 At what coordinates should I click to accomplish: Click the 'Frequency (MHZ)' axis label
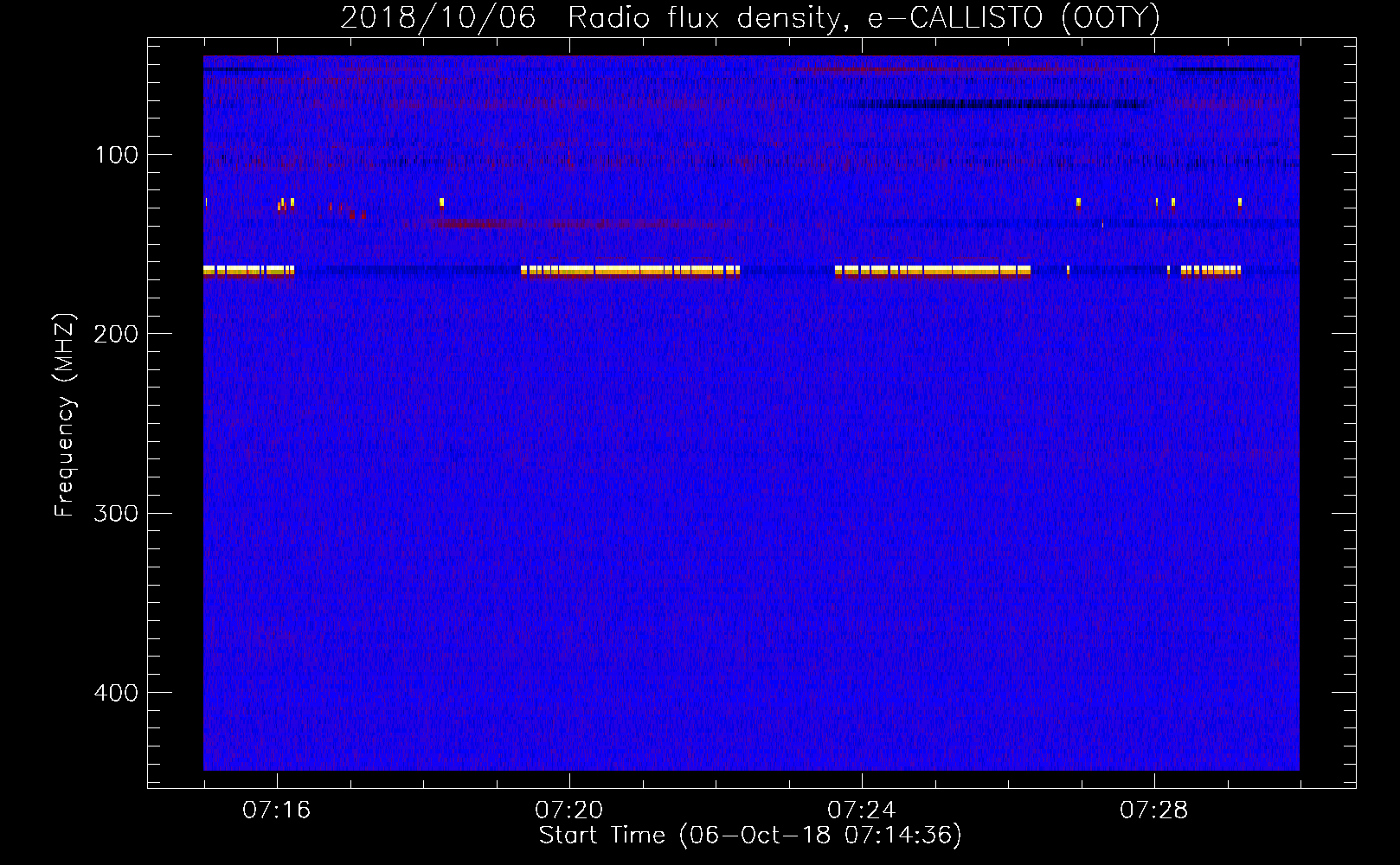pos(65,414)
